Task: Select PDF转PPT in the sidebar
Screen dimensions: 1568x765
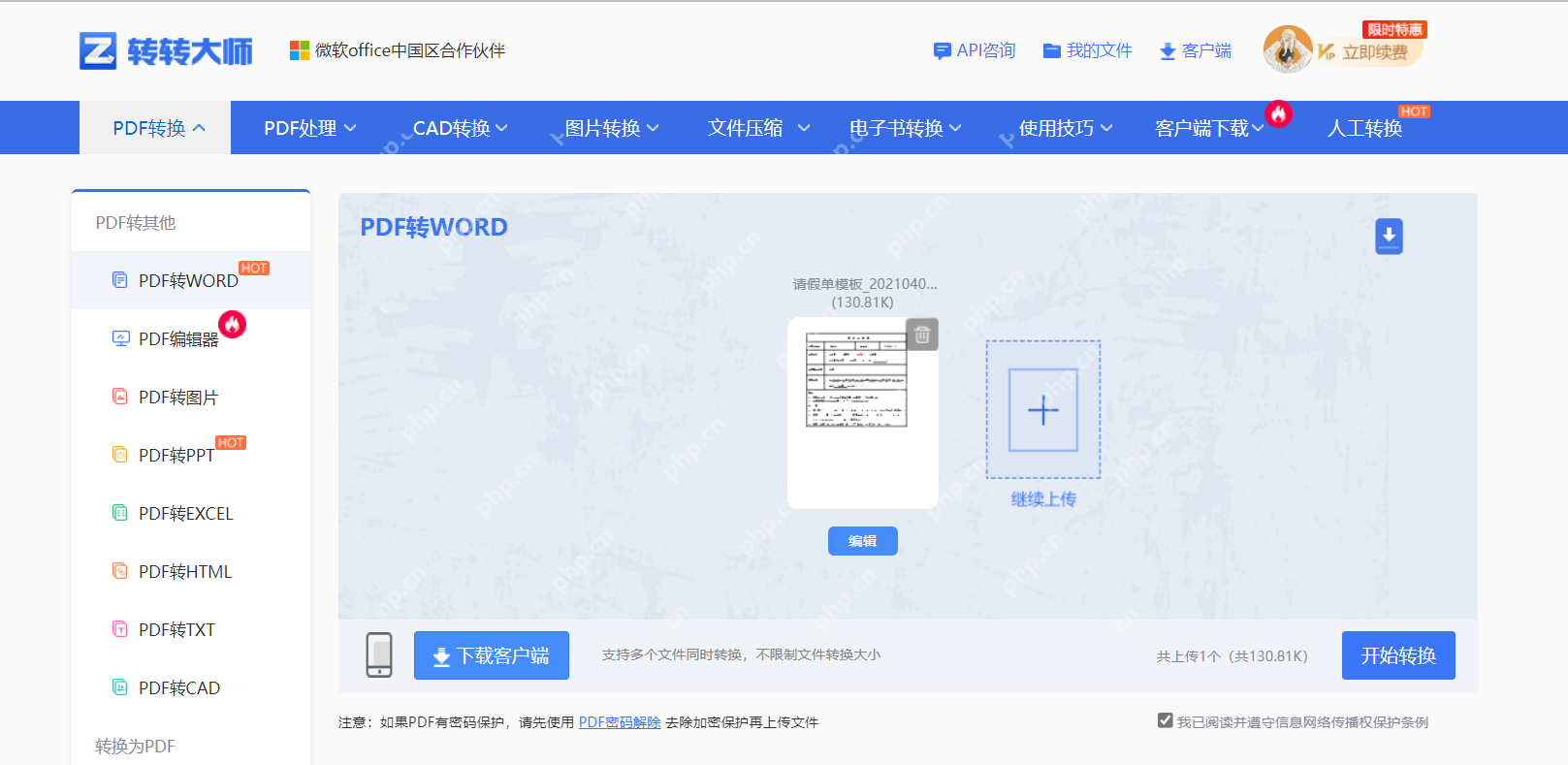Action: pyautogui.click(x=176, y=456)
